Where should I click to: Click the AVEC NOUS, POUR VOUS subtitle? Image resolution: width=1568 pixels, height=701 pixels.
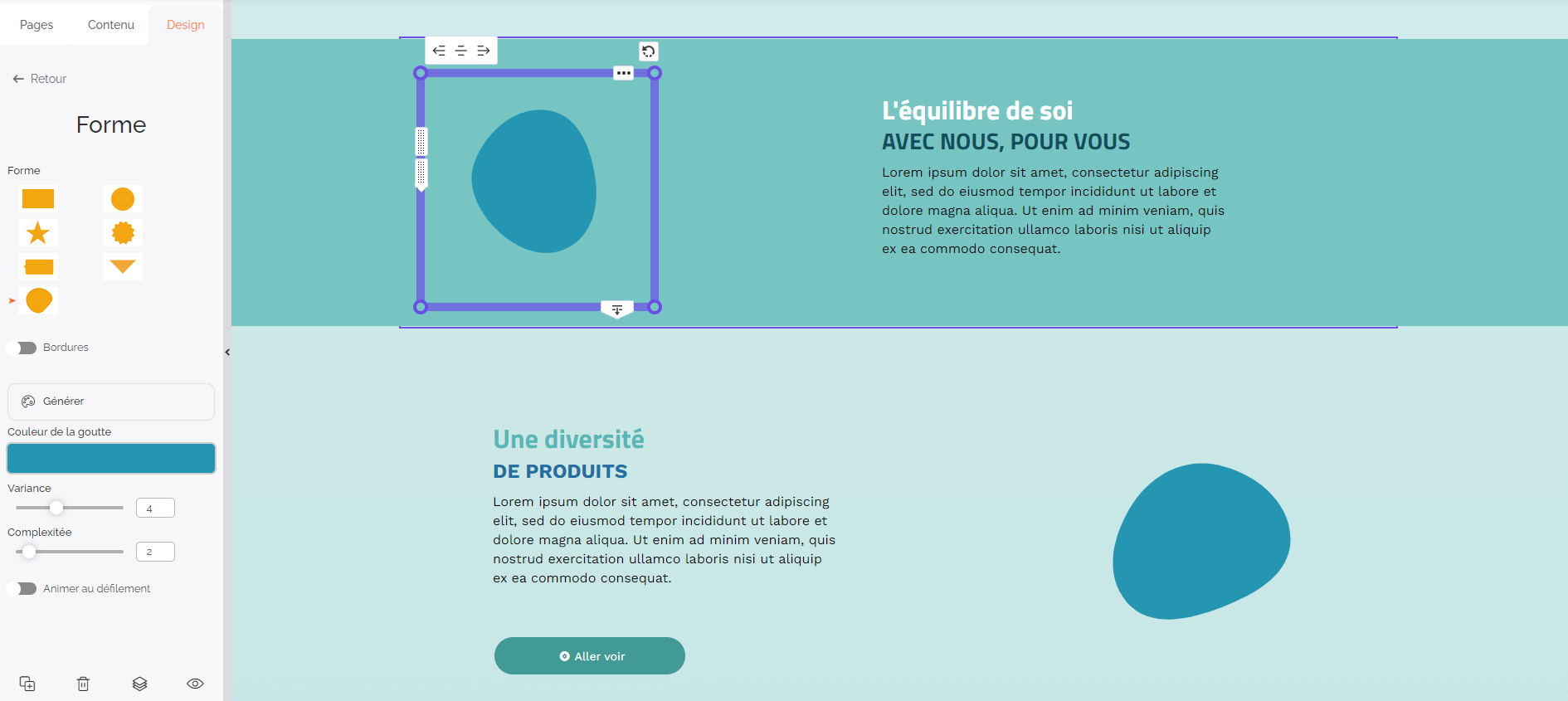[1006, 142]
